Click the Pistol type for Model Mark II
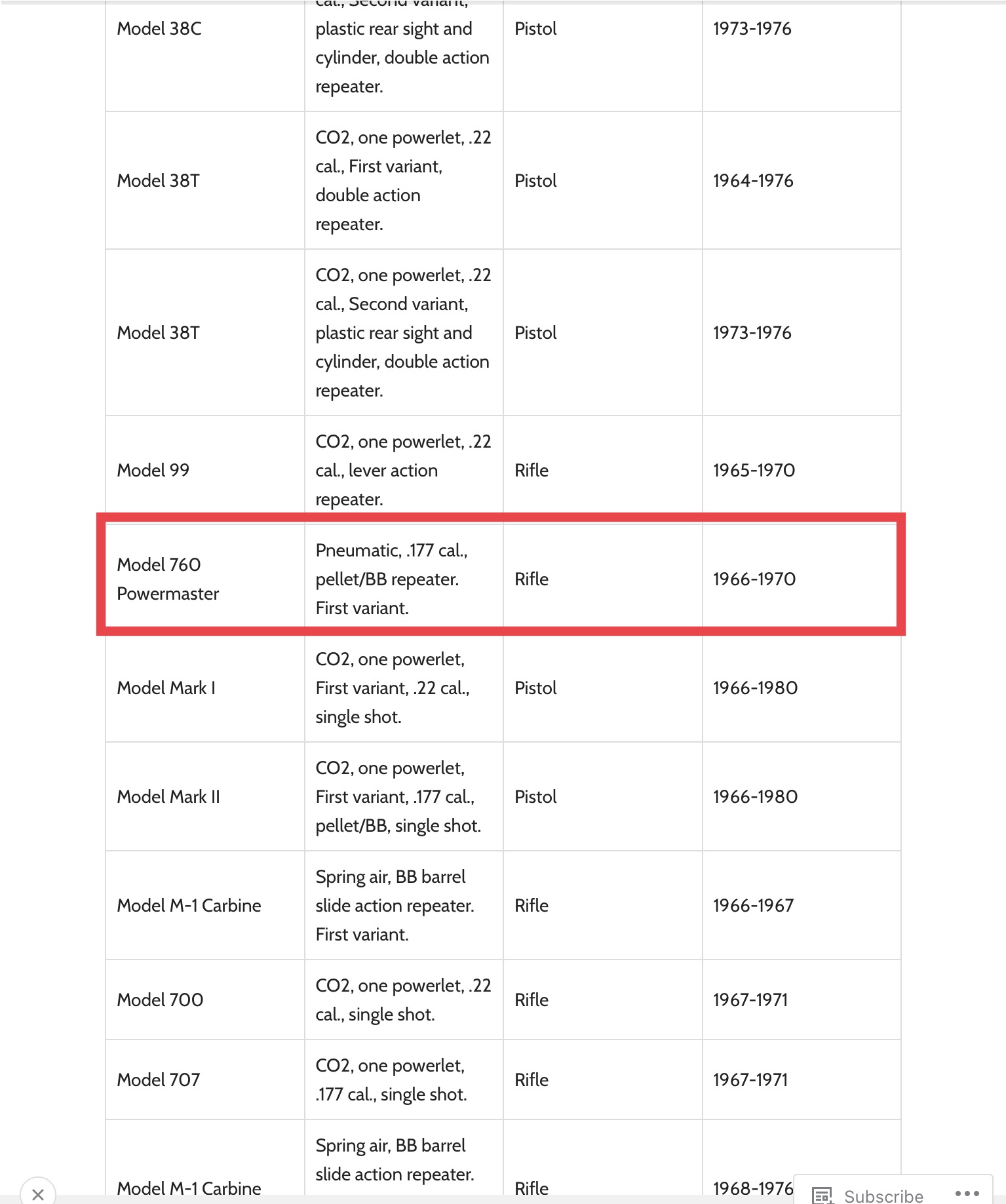The width and height of the screenshot is (1006, 1204). (535, 796)
